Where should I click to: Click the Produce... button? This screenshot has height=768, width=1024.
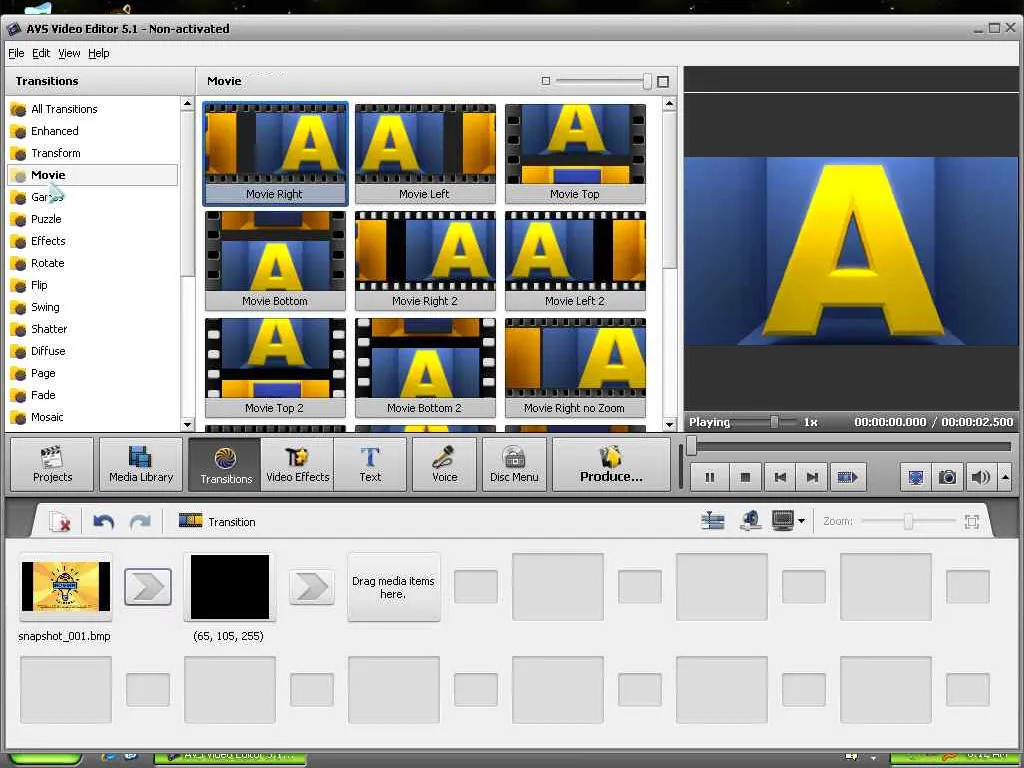coord(611,464)
